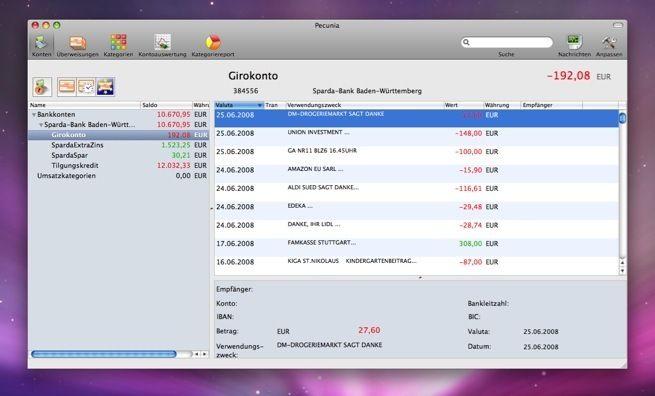Click the account info refresh icon button
655x396 pixels.
coord(42,87)
